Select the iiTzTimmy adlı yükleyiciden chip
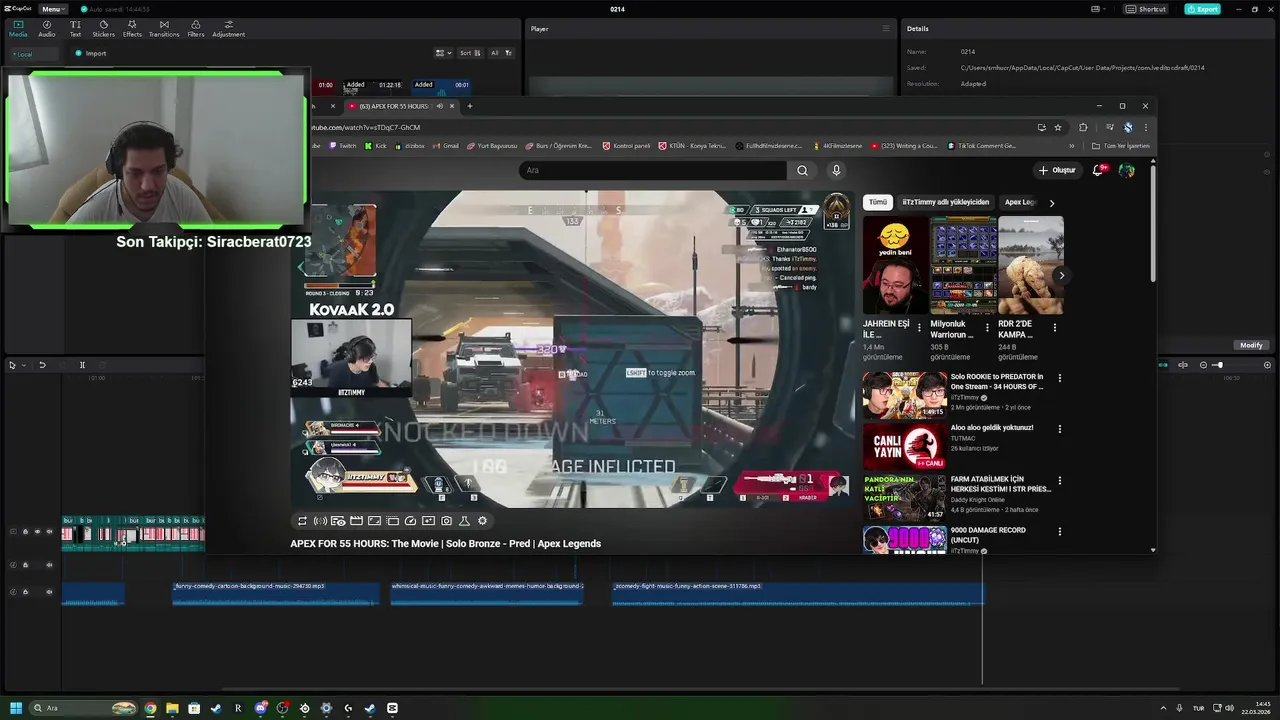1280x720 pixels. tap(945, 202)
